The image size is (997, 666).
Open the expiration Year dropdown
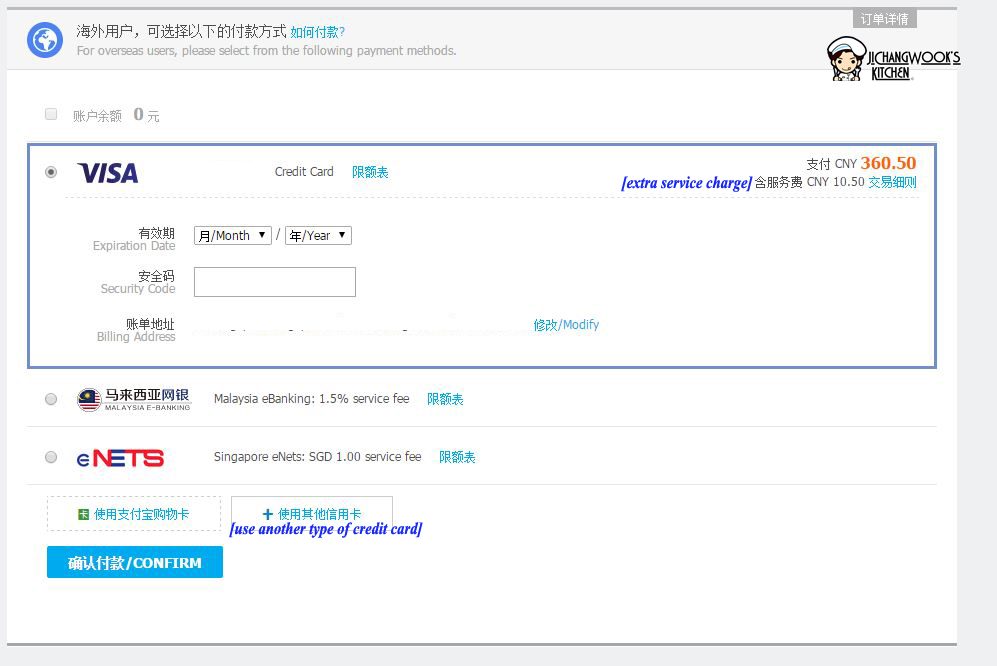[318, 236]
